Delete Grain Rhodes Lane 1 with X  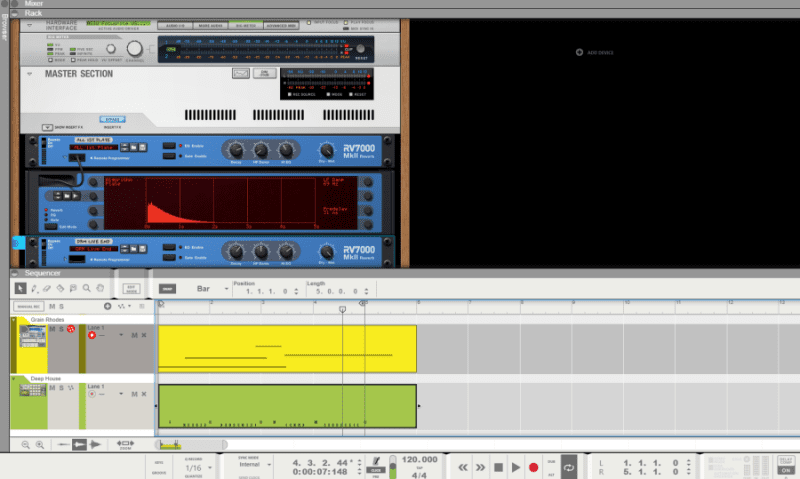click(144, 335)
